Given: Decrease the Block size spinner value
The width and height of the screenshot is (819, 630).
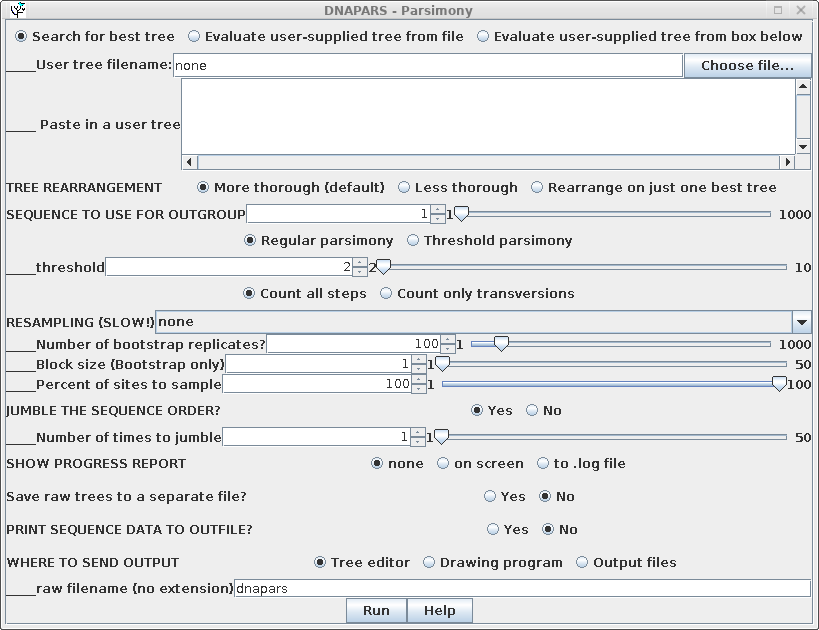Looking at the screenshot, I should (x=419, y=369).
